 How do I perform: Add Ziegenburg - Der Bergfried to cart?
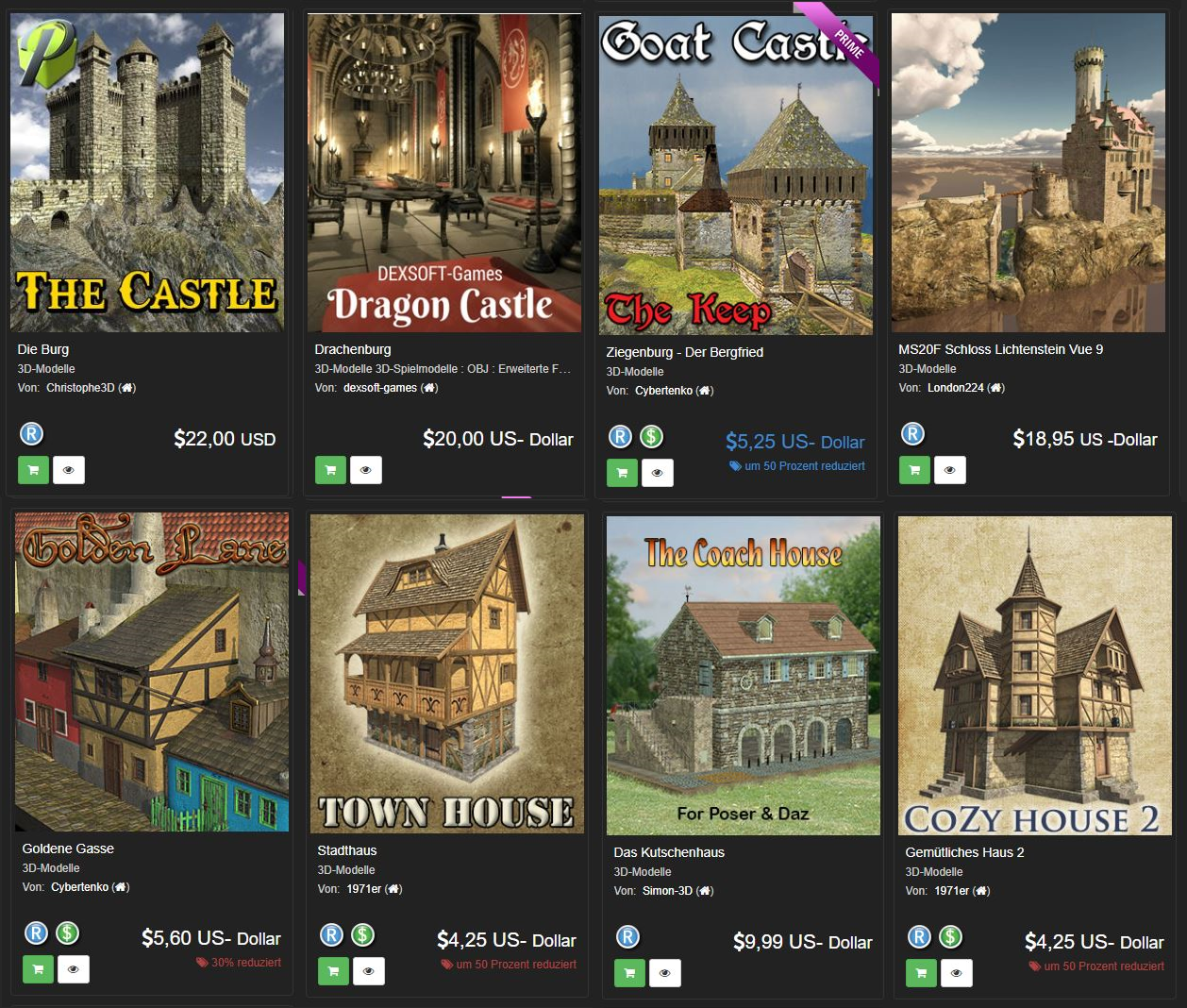[x=622, y=473]
